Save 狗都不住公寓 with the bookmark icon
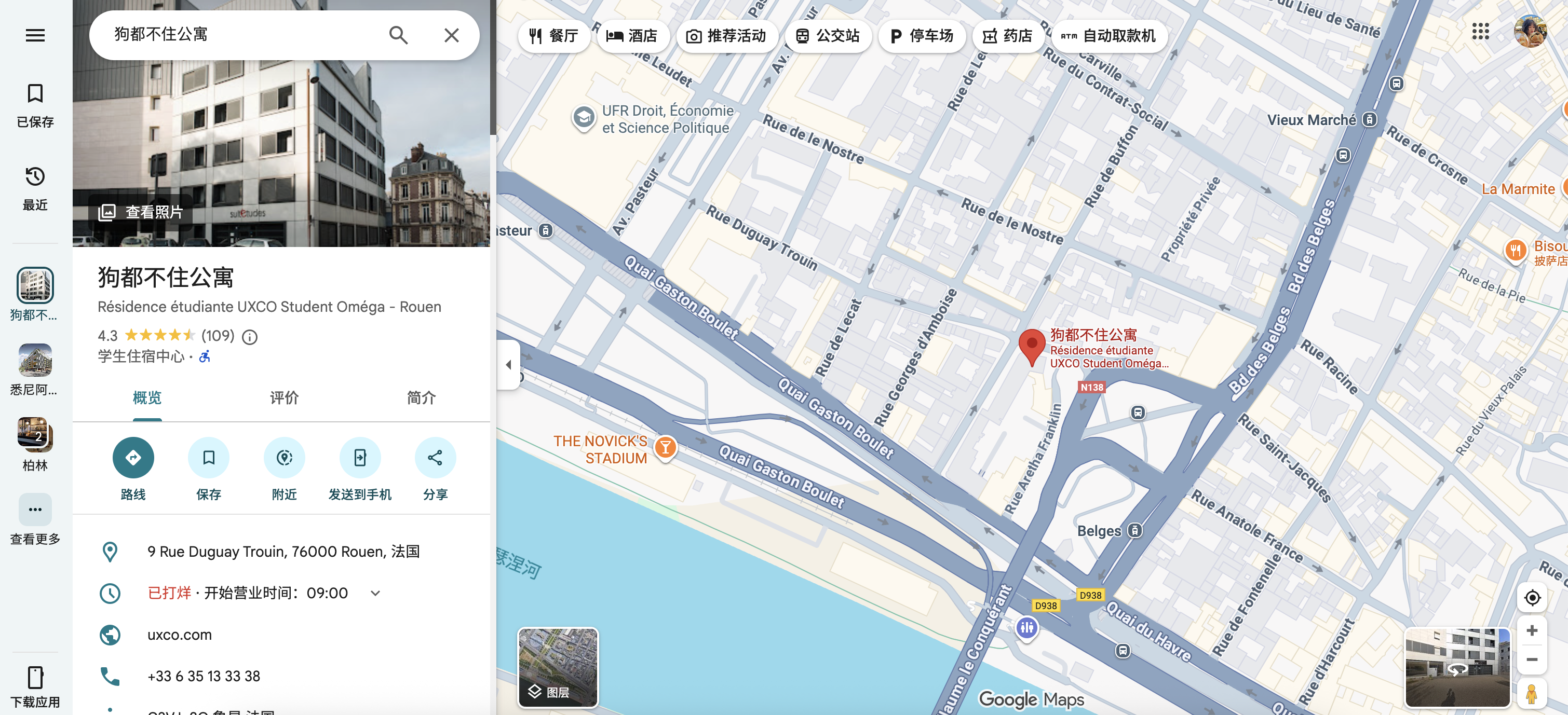 pos(209,457)
